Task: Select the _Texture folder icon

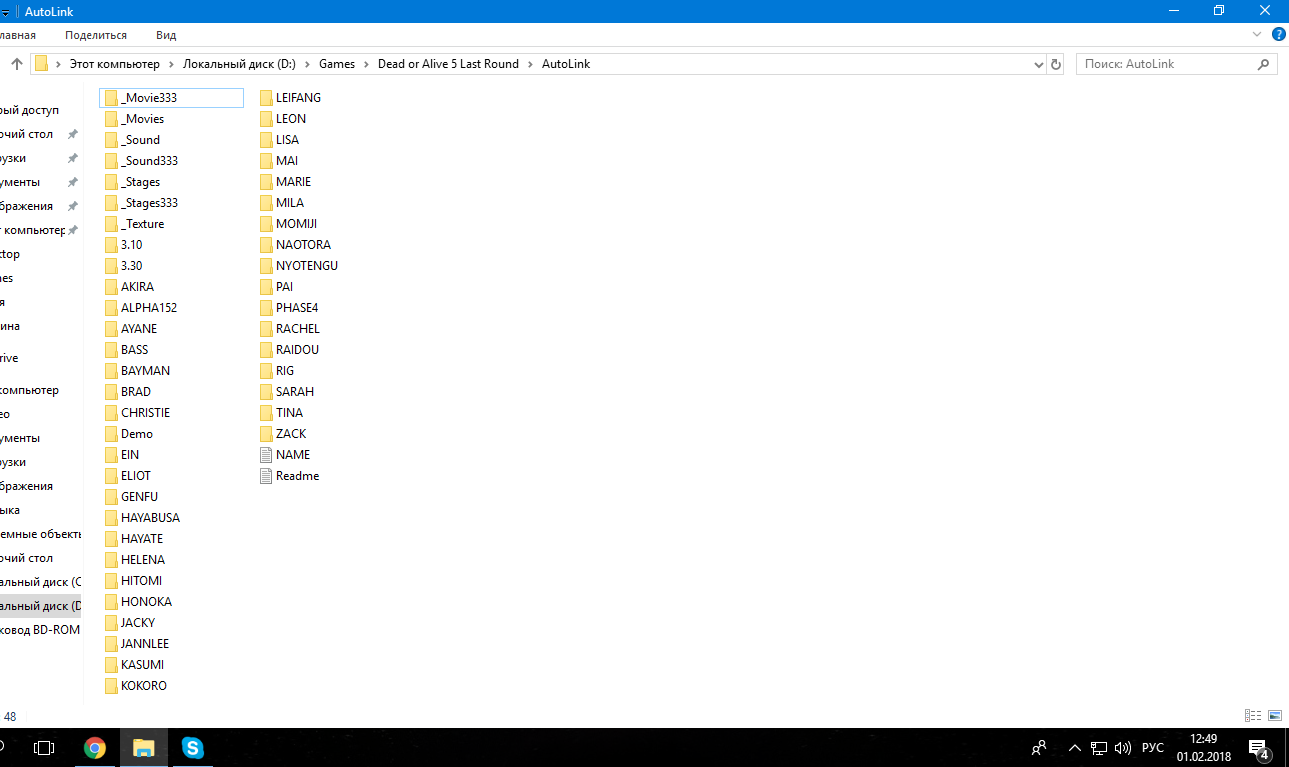Action: click(x=111, y=224)
